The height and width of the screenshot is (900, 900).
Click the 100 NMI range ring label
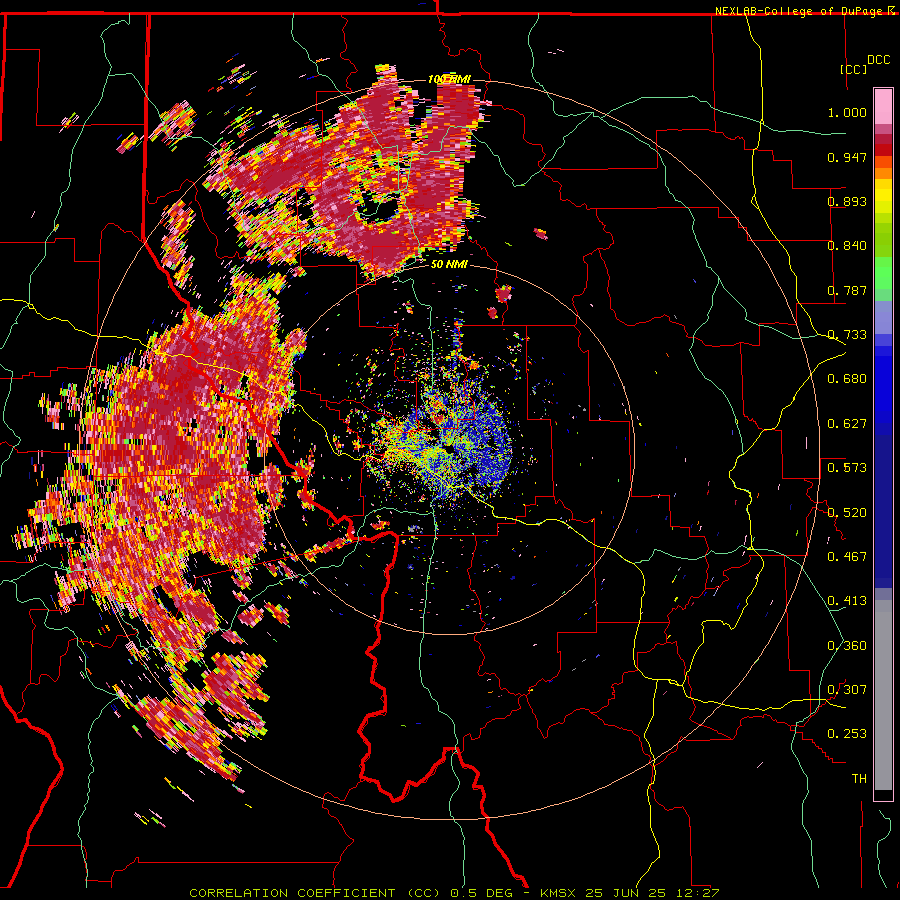(449, 79)
